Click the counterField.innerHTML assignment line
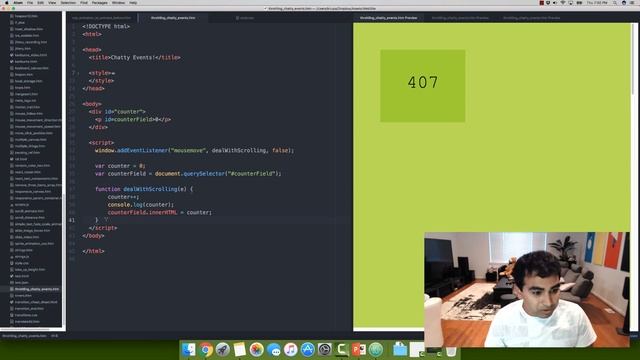The height and width of the screenshot is (360, 640). point(160,213)
